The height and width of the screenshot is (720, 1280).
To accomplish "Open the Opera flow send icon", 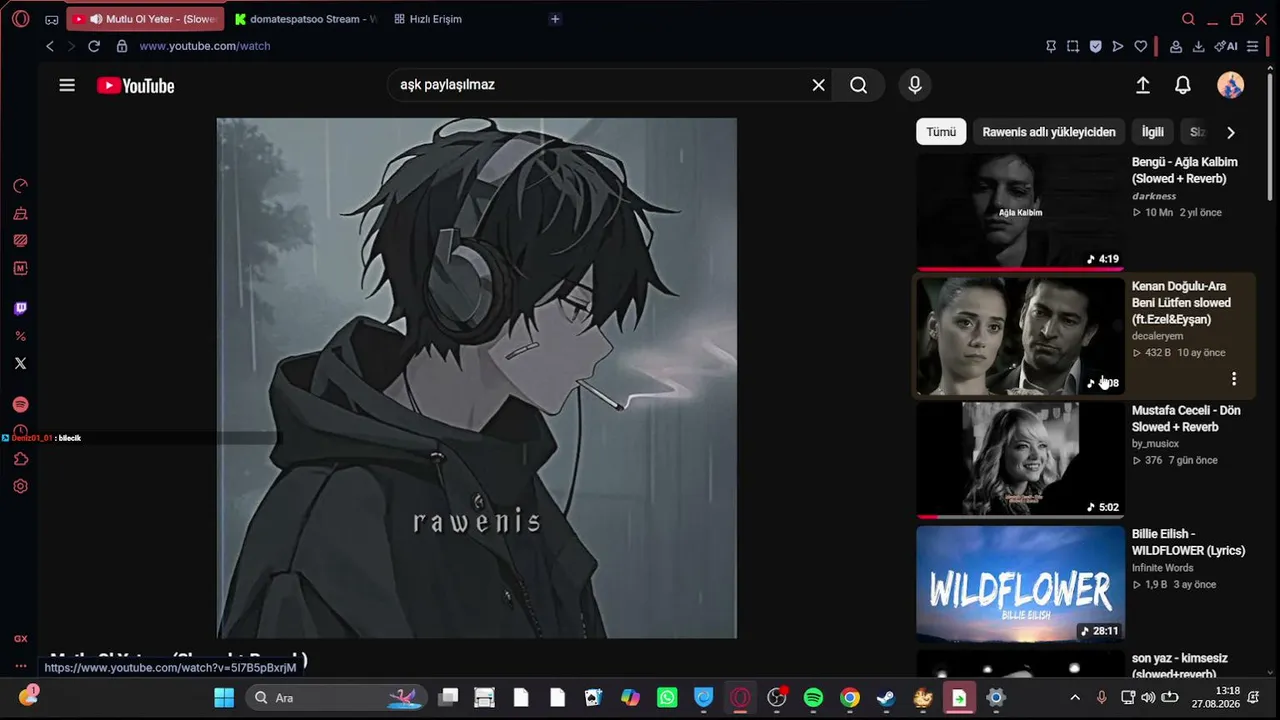I will click(x=1118, y=46).
